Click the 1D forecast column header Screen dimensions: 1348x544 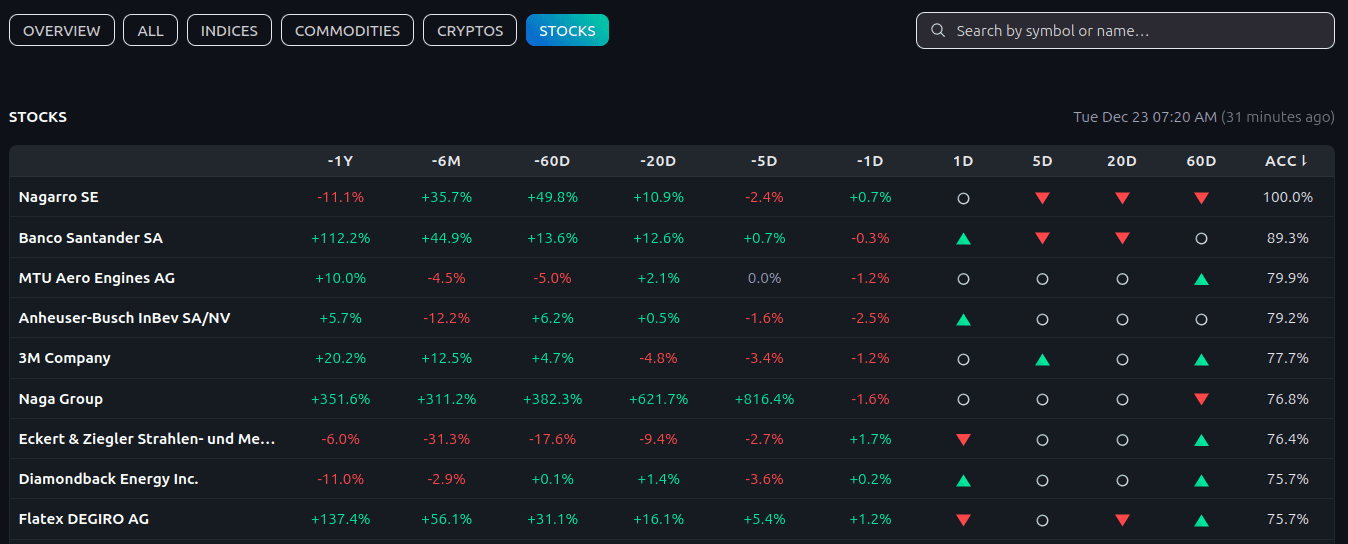(963, 161)
